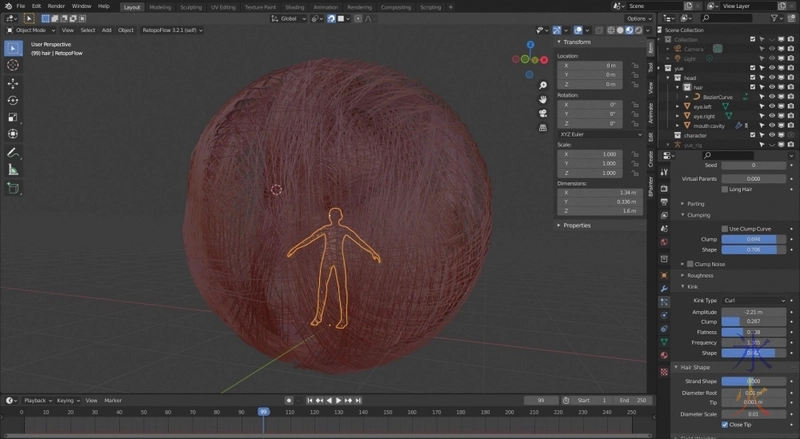Uncheck the Close Tip checkbox
800x439 pixels.
[x=725, y=424]
